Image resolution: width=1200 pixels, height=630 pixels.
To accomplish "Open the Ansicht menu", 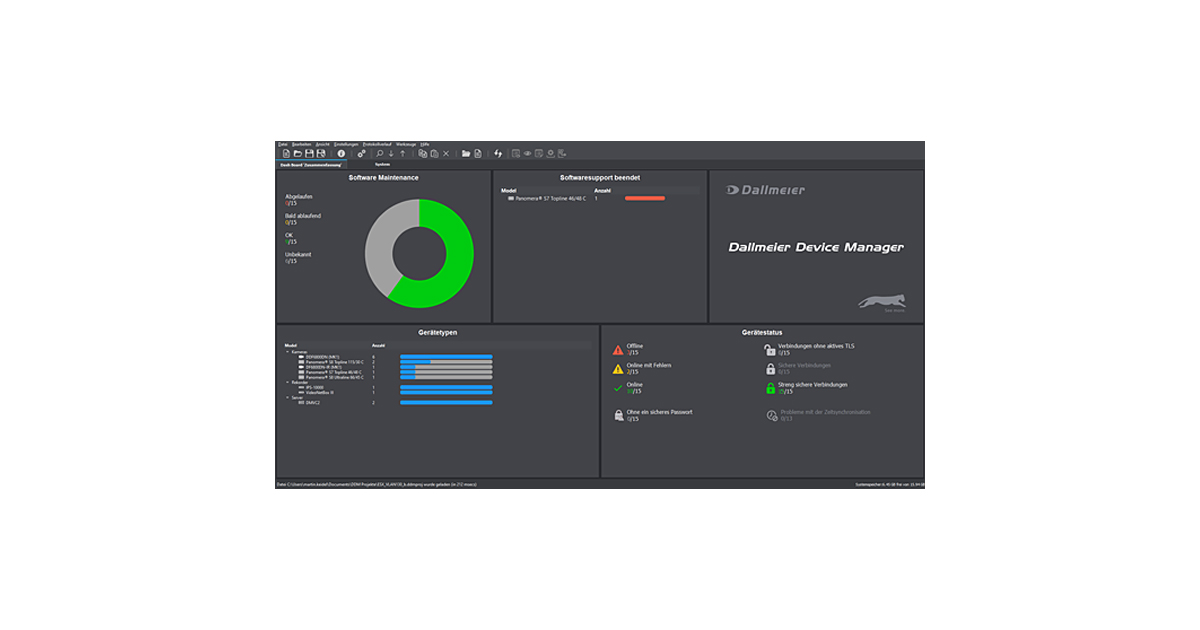I will pos(322,144).
